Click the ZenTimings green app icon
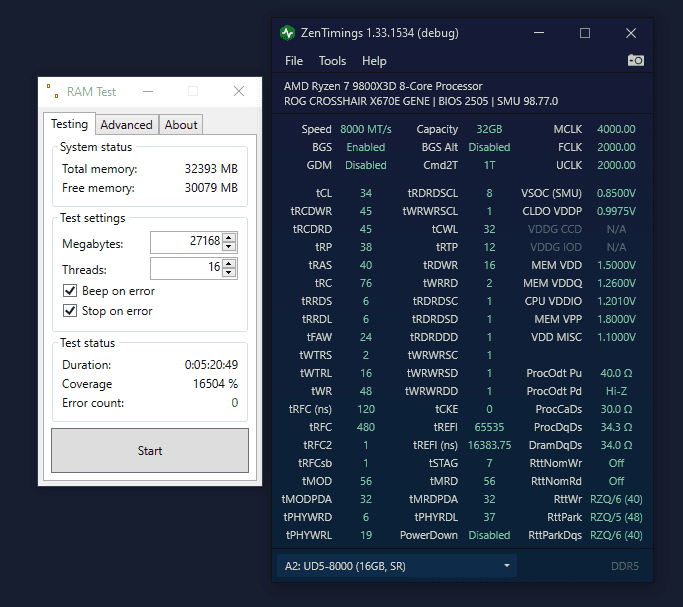The height and width of the screenshot is (607, 683). pyautogui.click(x=287, y=33)
